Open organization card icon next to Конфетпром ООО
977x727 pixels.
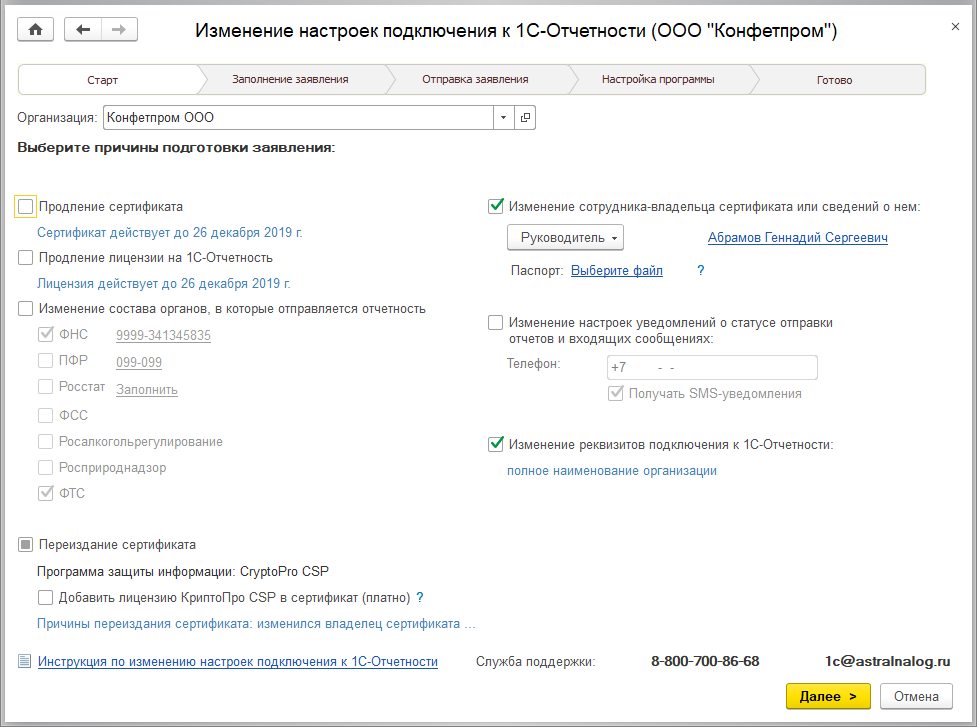[x=525, y=117]
